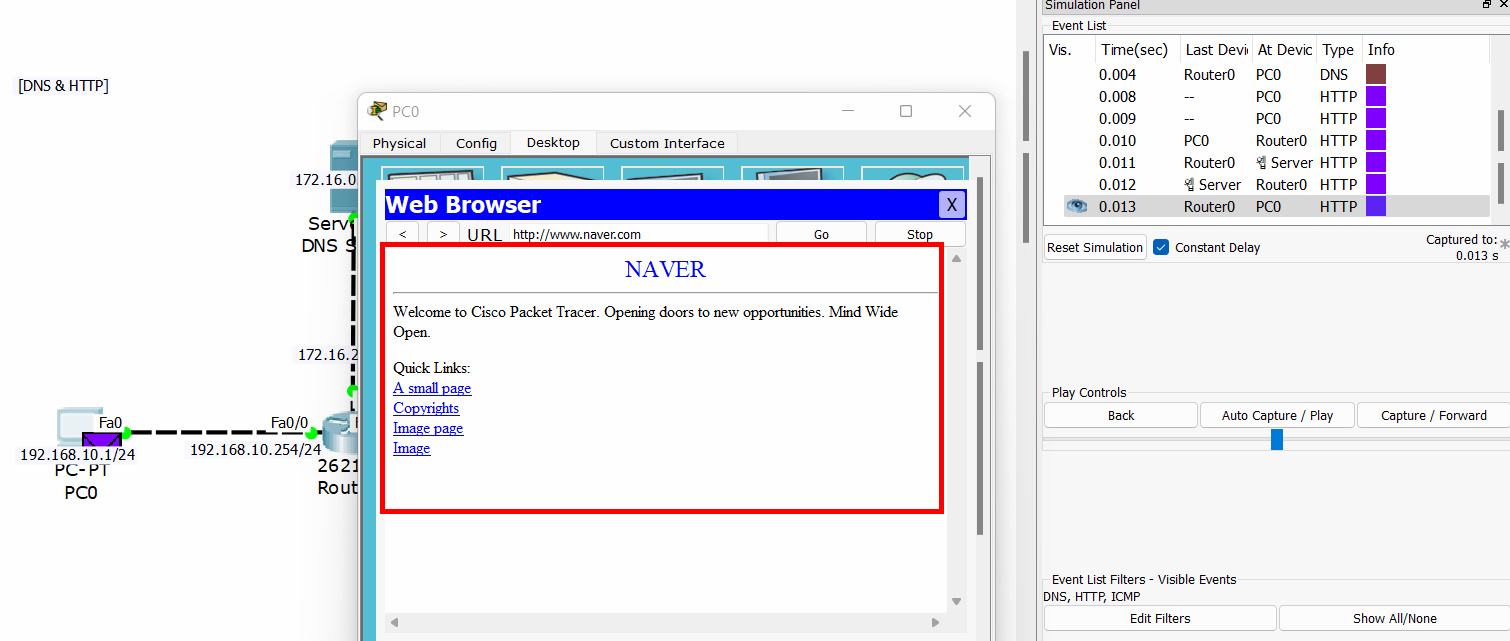Select the 0.013 event time cell
This screenshot has height=641, width=1510.
tap(1118, 206)
